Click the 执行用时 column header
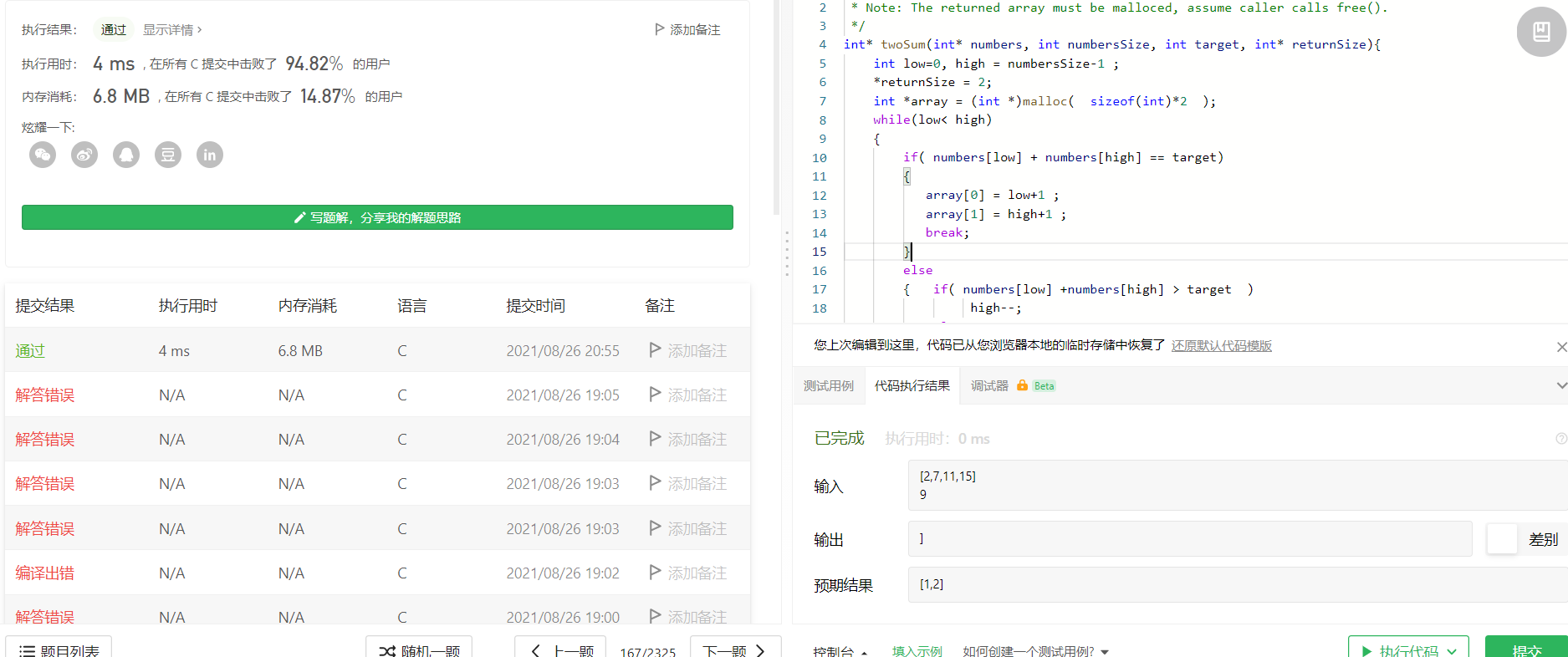This screenshot has height=657, width=1568. [x=188, y=306]
